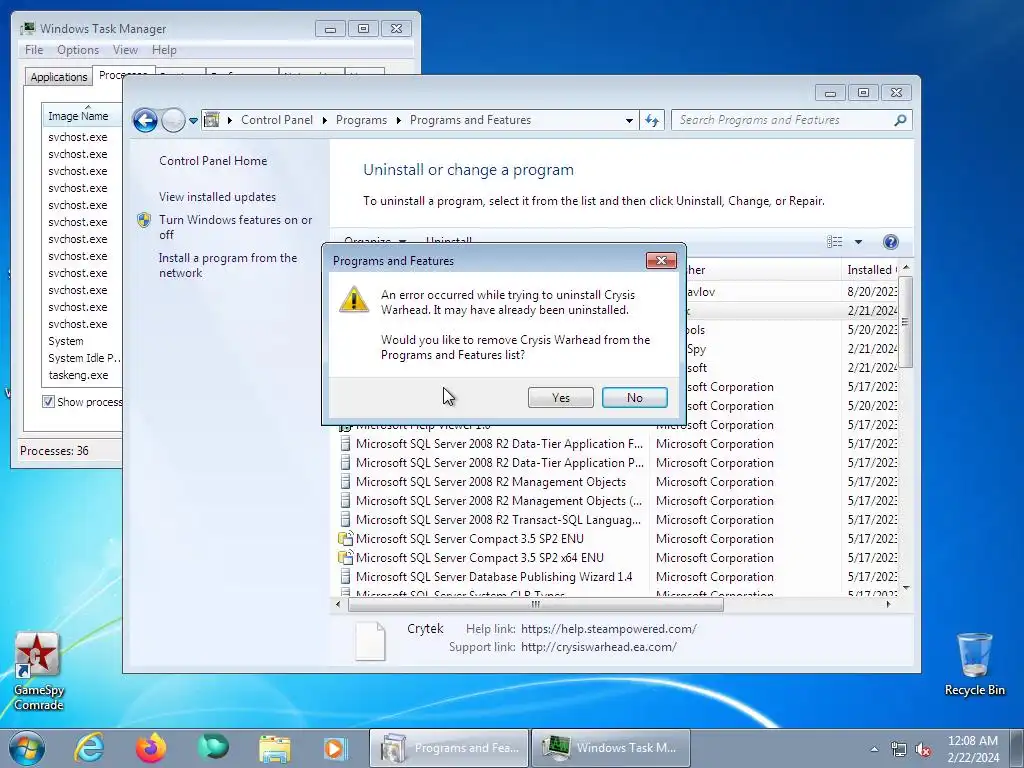This screenshot has width=1024, height=768.
Task: Select Microsoft SQL Server 2008 R2 Management Objects
Action: pos(490,481)
